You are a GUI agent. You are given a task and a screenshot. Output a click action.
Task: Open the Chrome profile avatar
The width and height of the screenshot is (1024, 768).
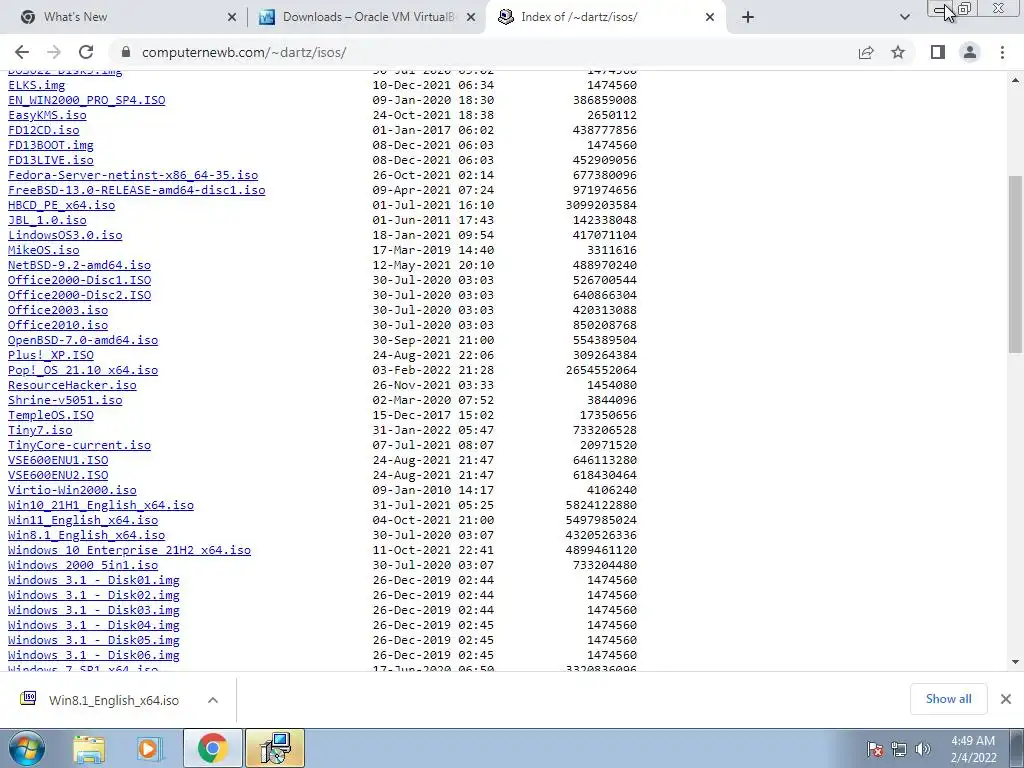click(970, 52)
